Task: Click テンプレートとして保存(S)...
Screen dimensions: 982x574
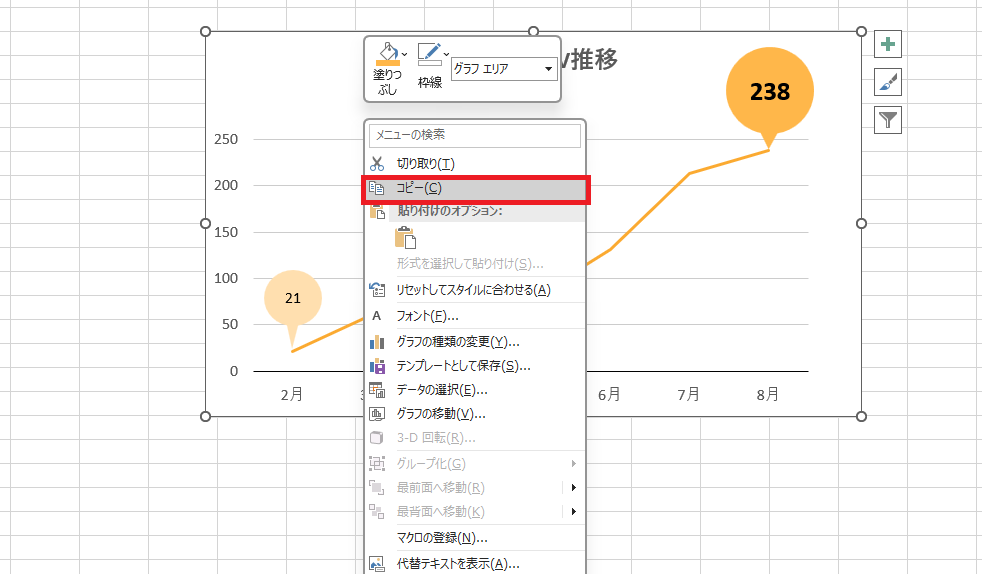Action: pos(463,366)
